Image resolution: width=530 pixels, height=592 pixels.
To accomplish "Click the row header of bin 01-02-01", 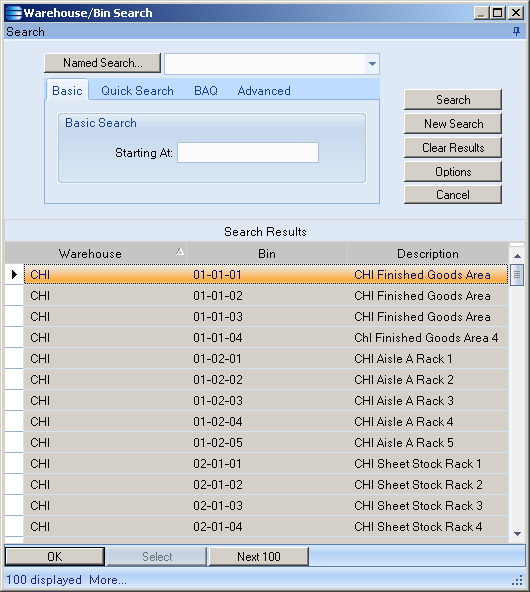I will click(14, 359).
